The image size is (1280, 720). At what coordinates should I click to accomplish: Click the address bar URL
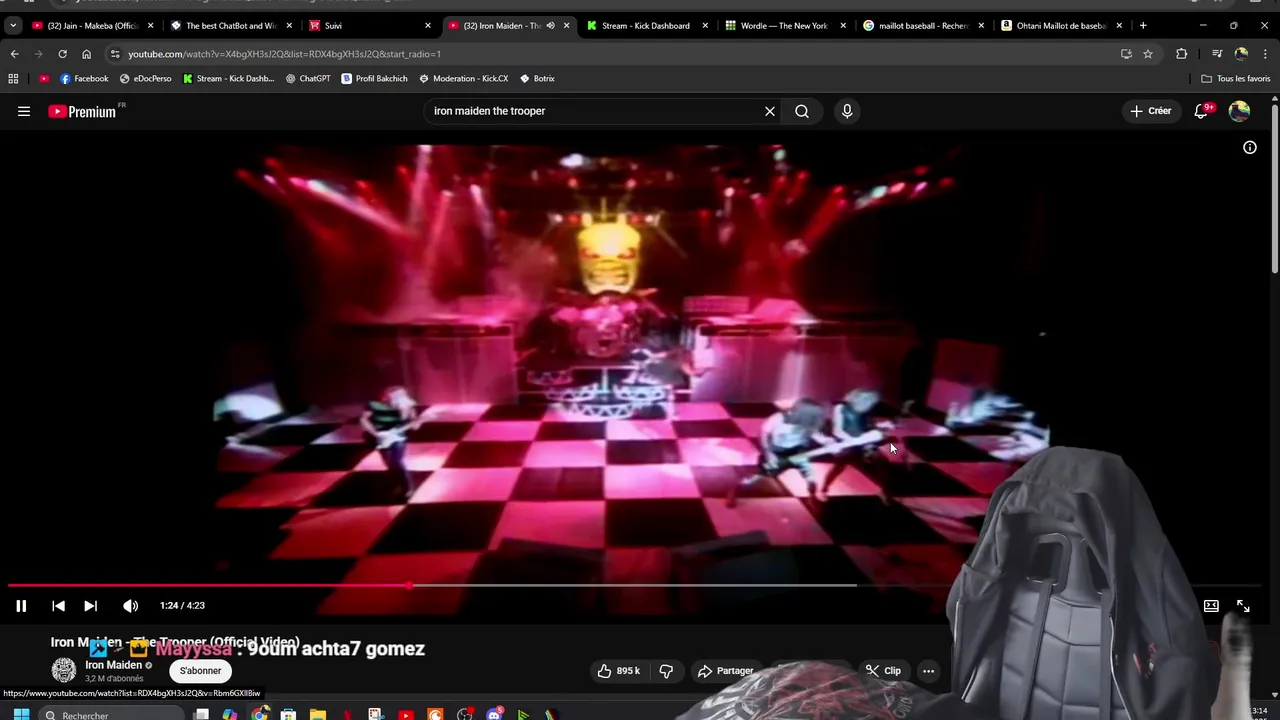[x=284, y=54]
